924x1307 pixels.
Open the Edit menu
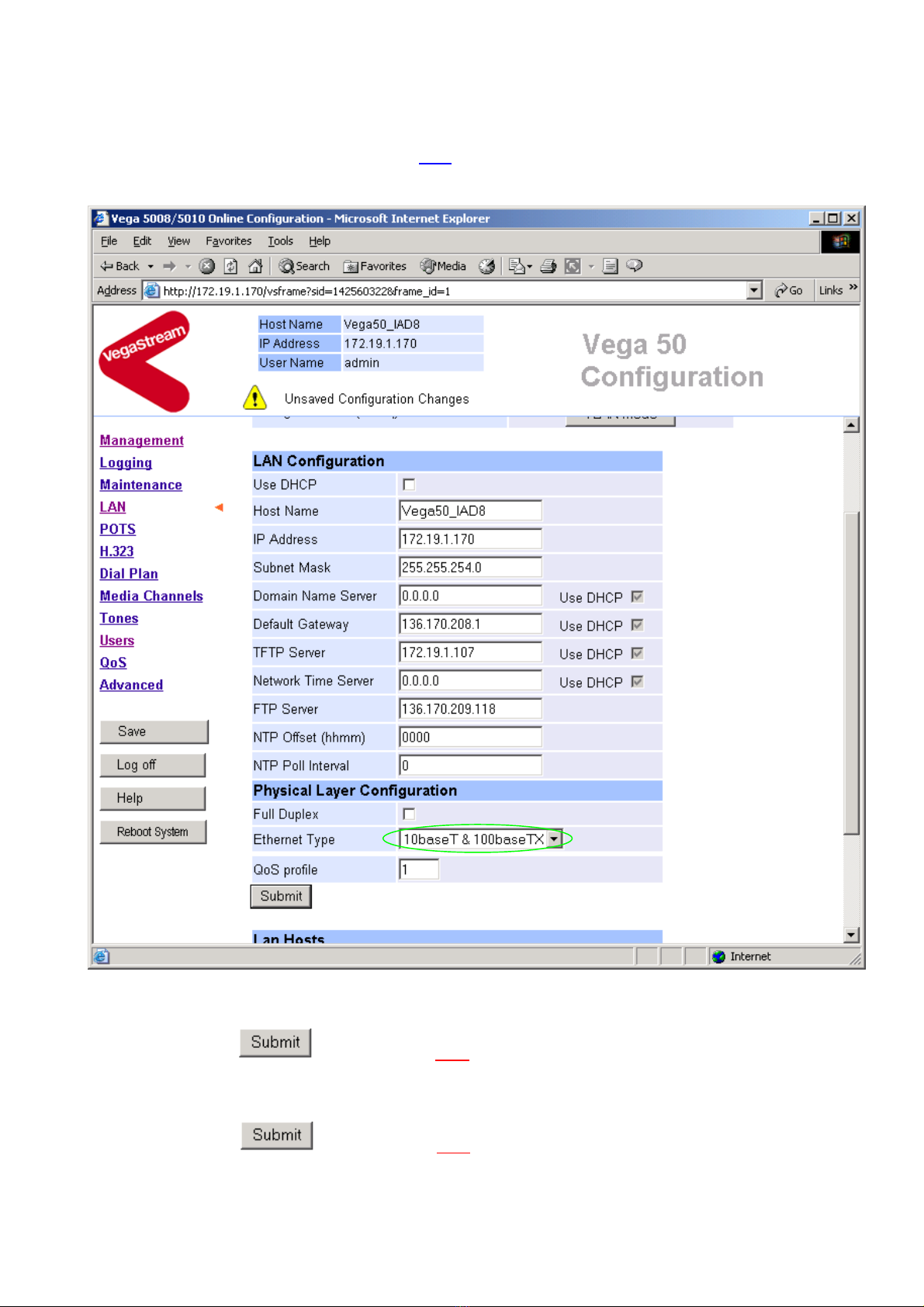point(142,241)
